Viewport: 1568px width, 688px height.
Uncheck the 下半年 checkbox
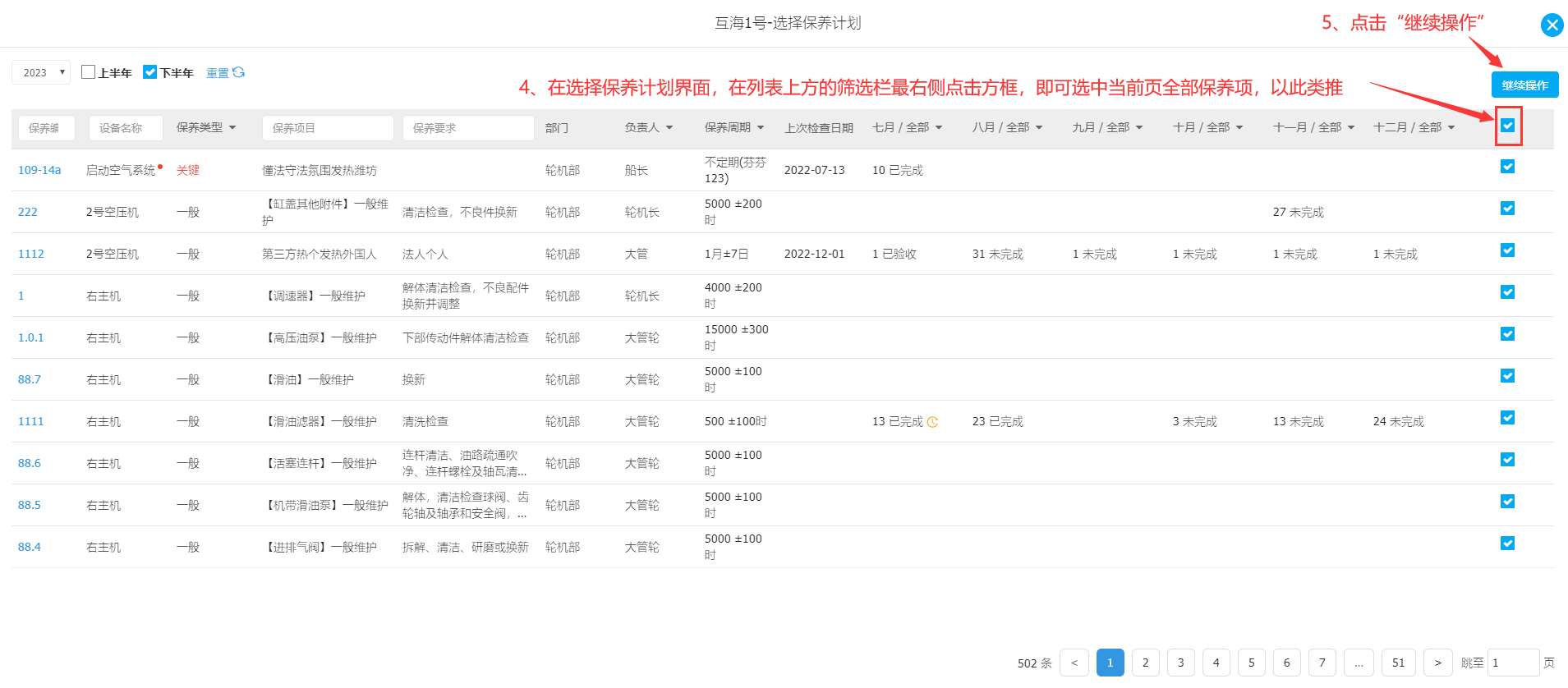pyautogui.click(x=149, y=72)
